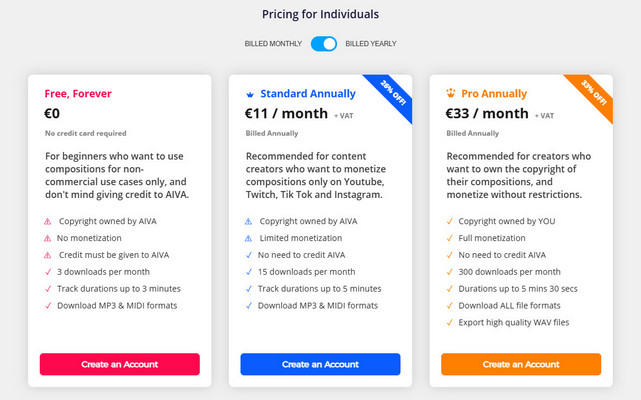The width and height of the screenshot is (641, 400).
Task: Select the Billed Monthly label
Action: point(273,44)
